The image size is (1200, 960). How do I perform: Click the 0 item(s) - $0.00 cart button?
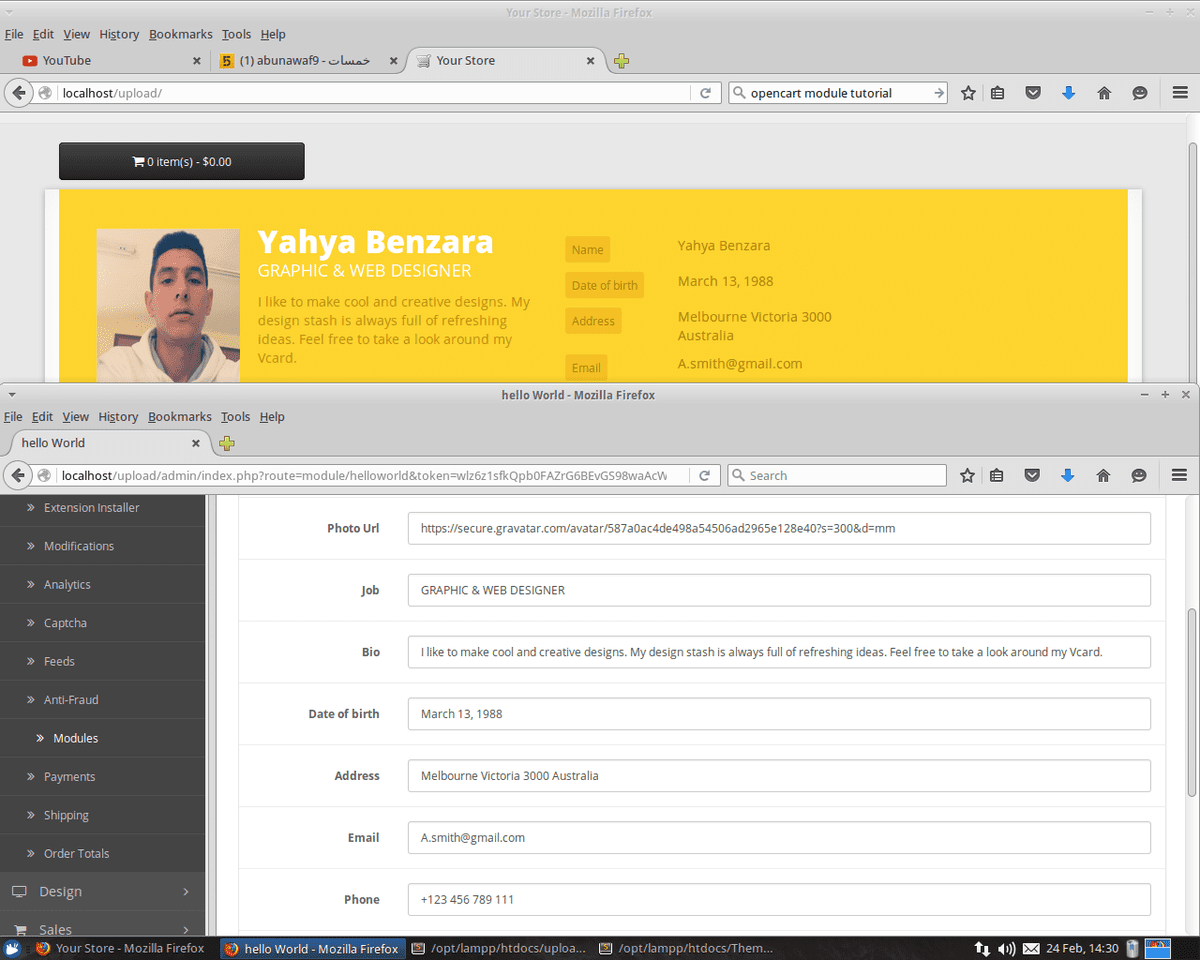(x=182, y=161)
